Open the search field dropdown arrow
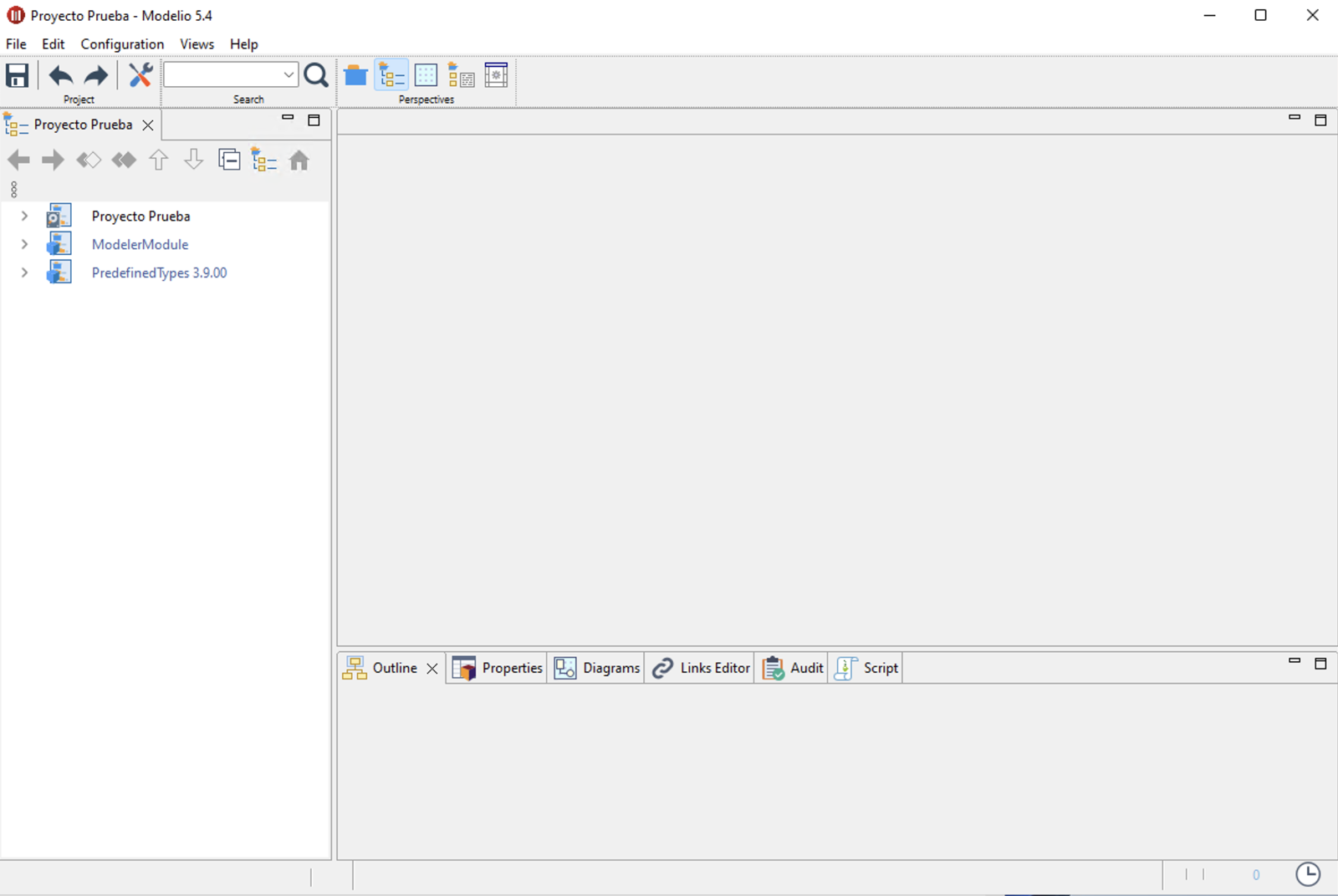This screenshot has width=1338, height=896. click(x=289, y=74)
